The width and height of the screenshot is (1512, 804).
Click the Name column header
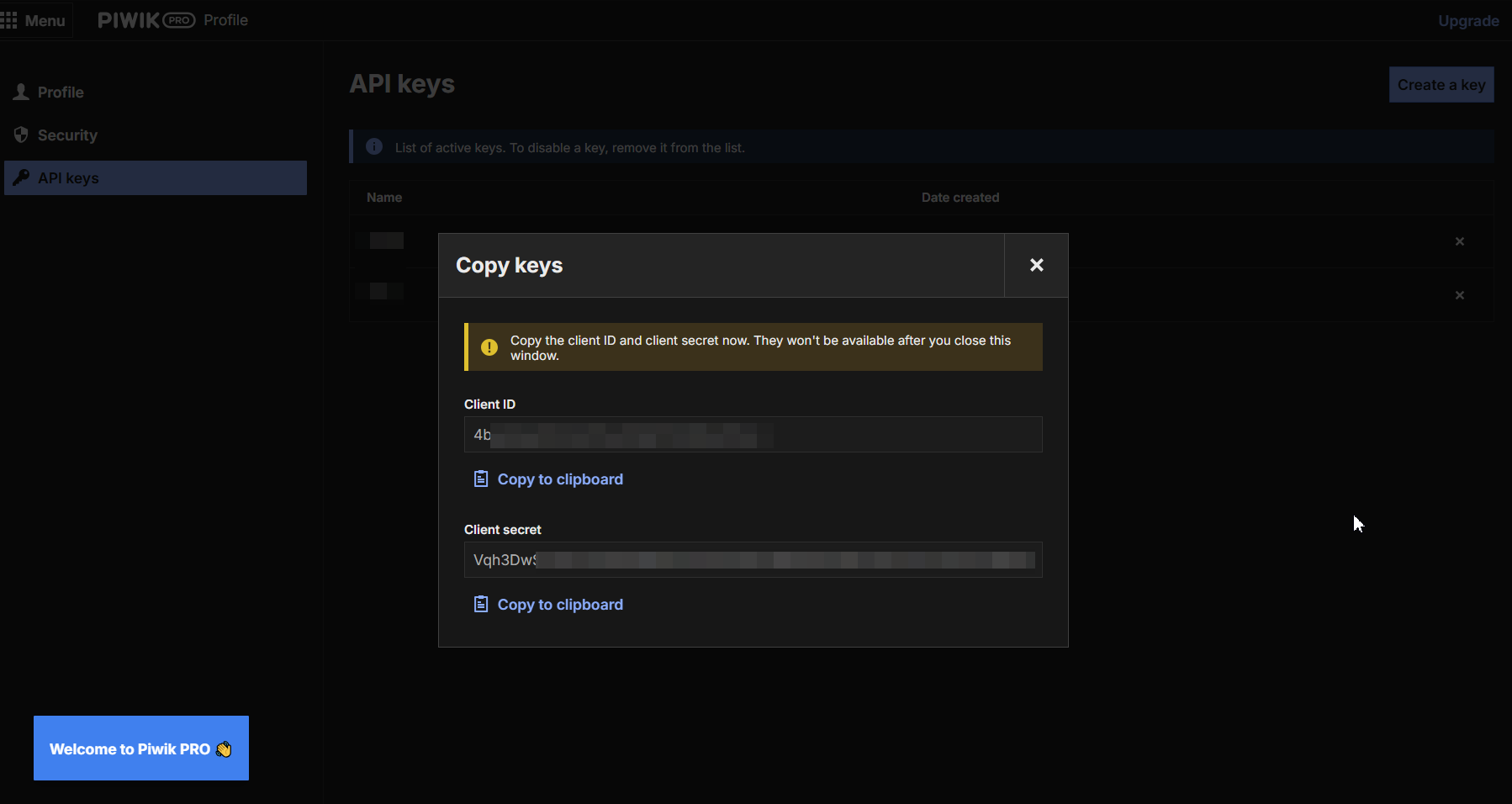384,198
